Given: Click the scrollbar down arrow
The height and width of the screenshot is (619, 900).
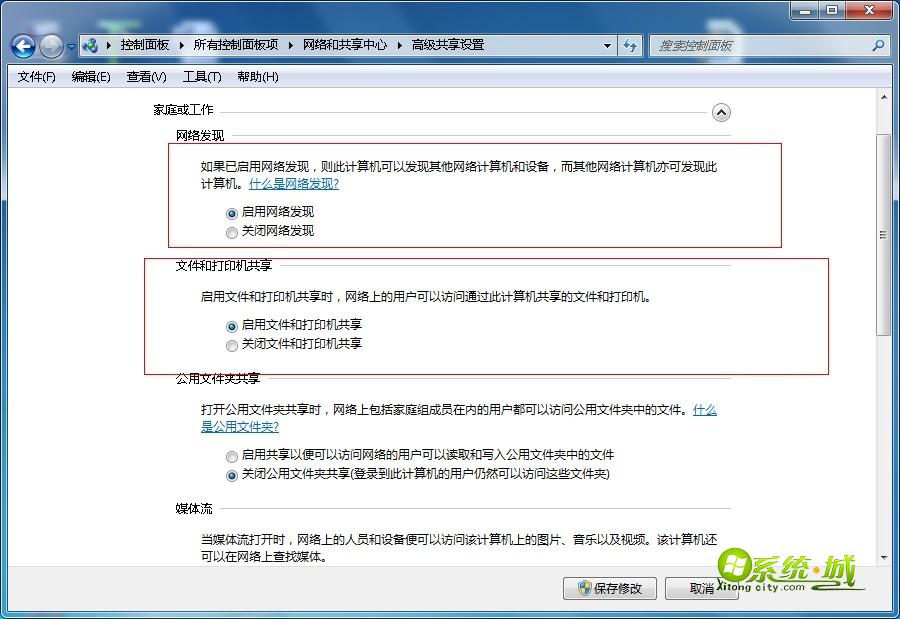Looking at the screenshot, I should [x=883, y=558].
